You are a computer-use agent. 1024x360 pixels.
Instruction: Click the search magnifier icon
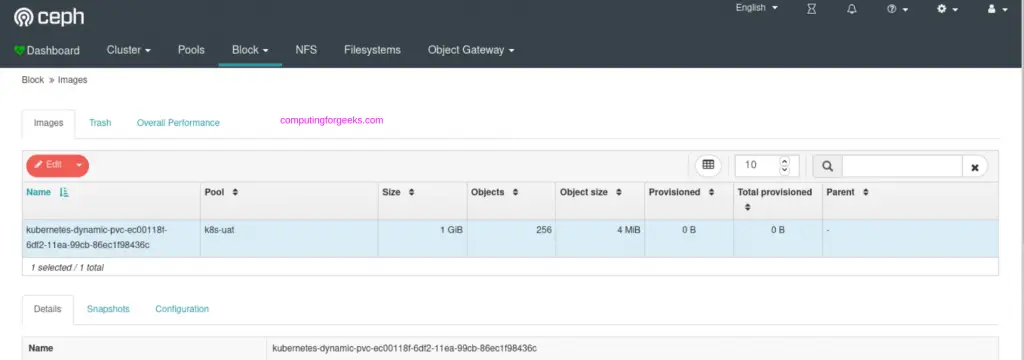pyautogui.click(x=827, y=166)
